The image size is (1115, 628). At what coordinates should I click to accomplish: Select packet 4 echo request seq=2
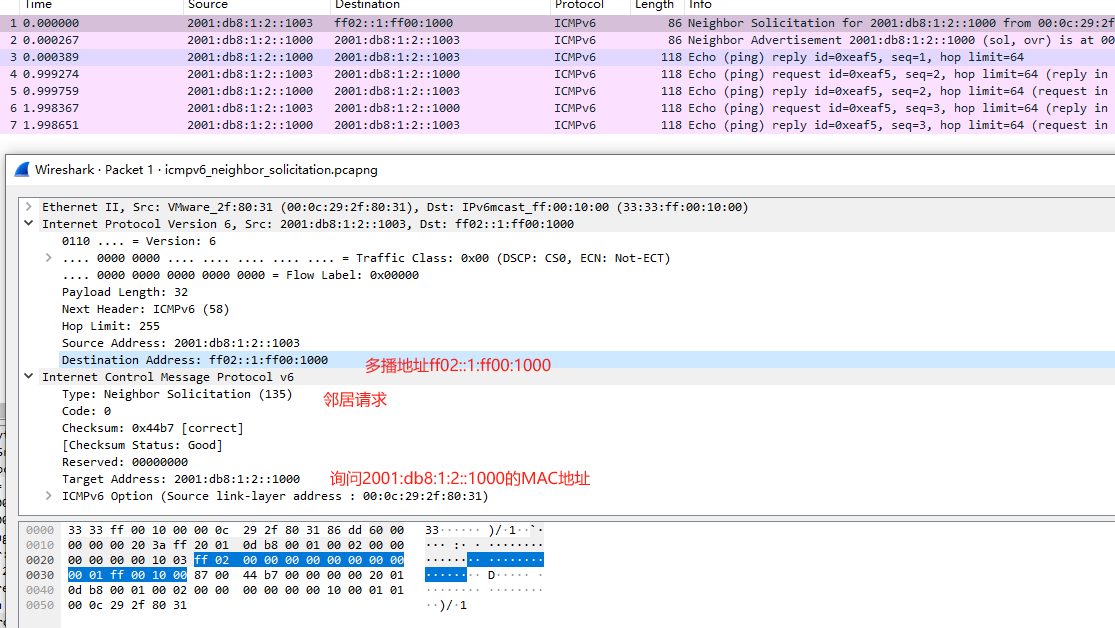click(400, 74)
